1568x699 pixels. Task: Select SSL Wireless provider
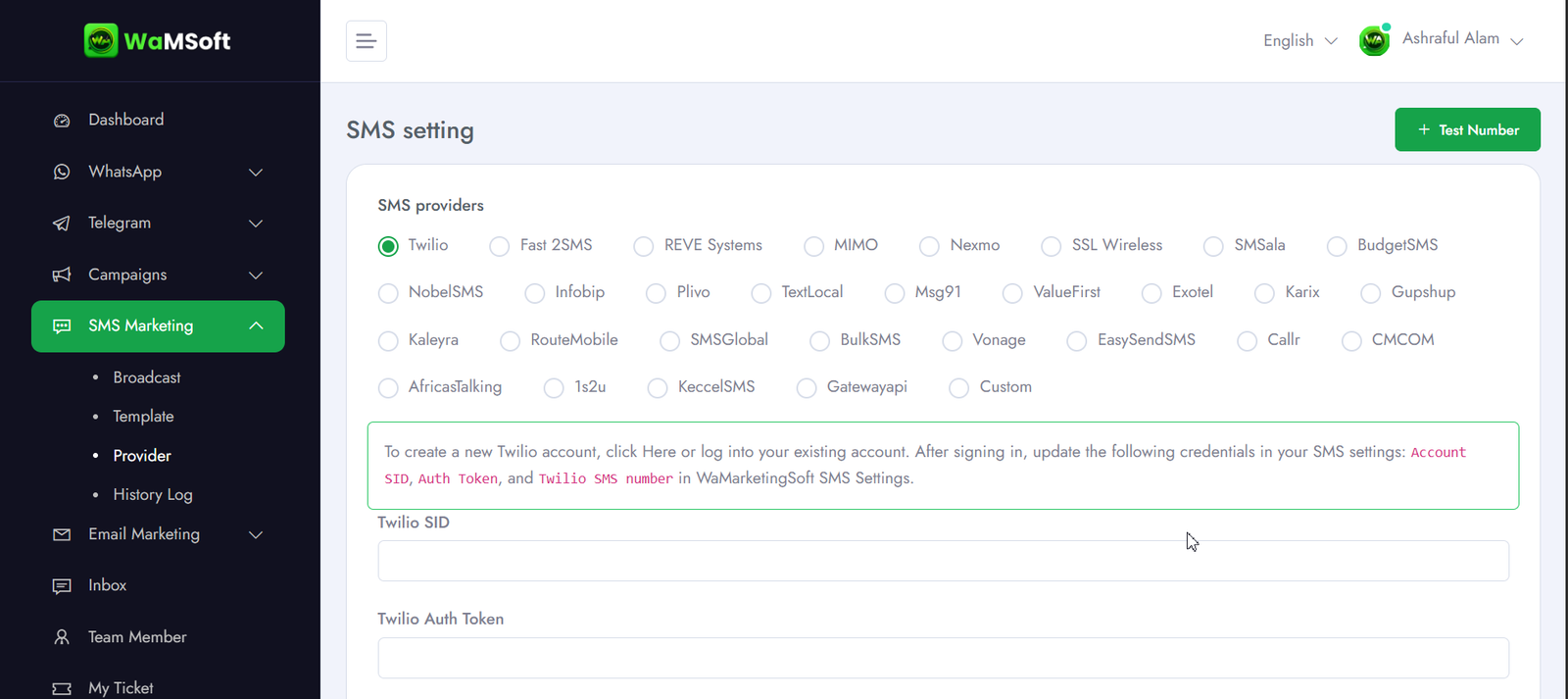(1052, 246)
